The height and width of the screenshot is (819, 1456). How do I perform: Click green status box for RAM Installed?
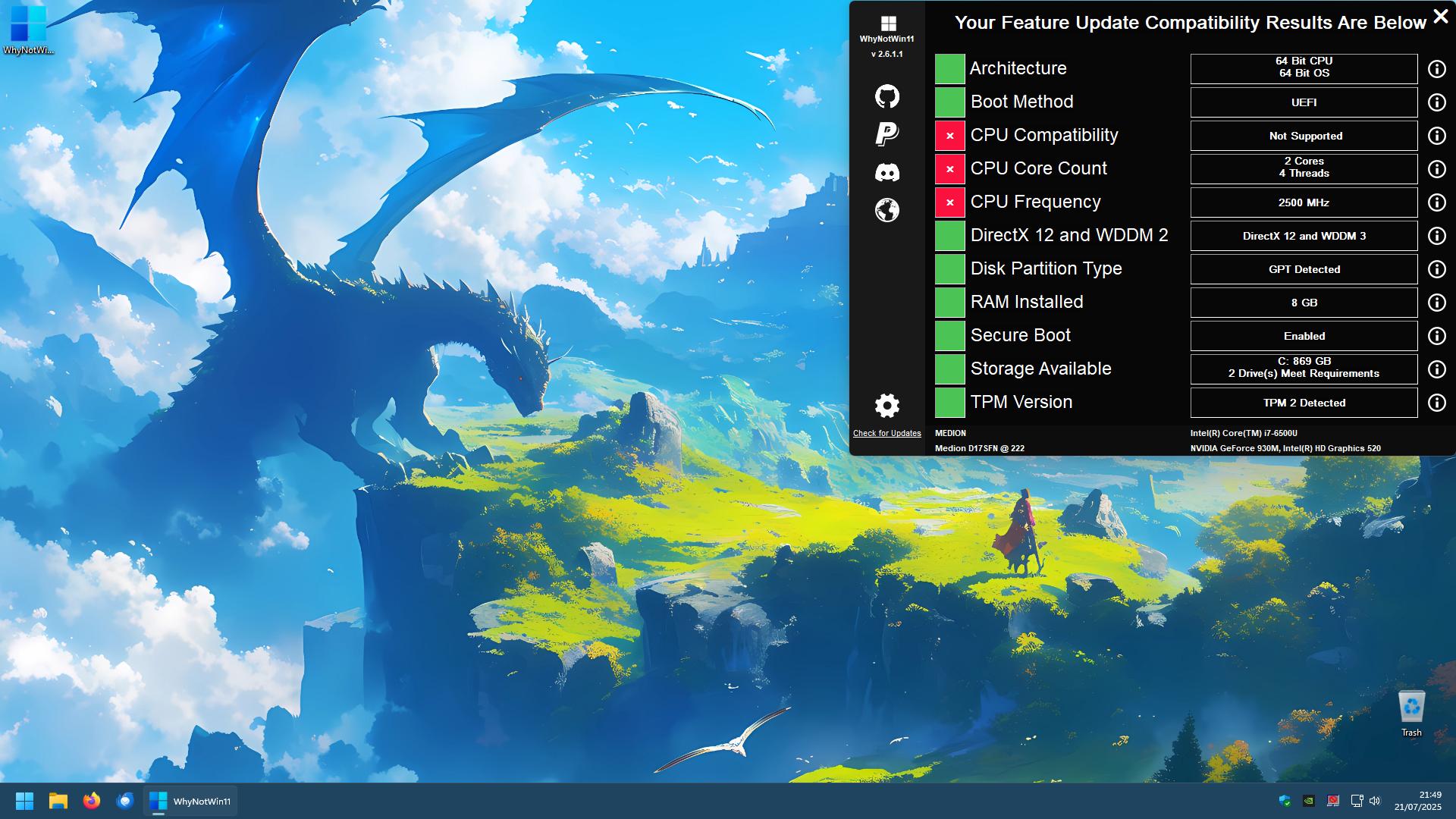949,303
